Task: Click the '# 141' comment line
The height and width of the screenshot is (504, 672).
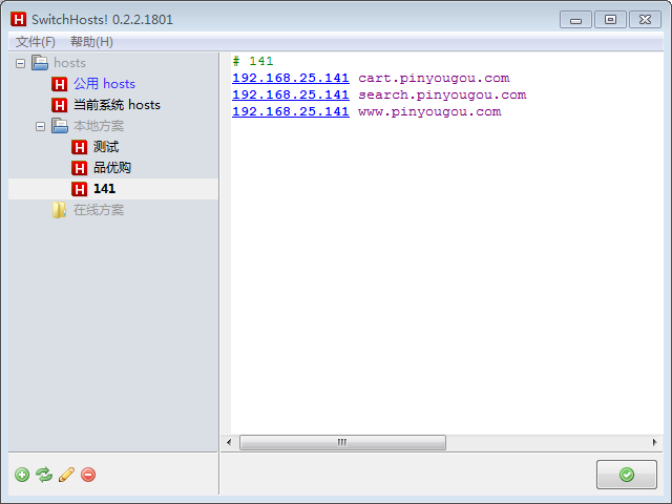Action: click(253, 61)
